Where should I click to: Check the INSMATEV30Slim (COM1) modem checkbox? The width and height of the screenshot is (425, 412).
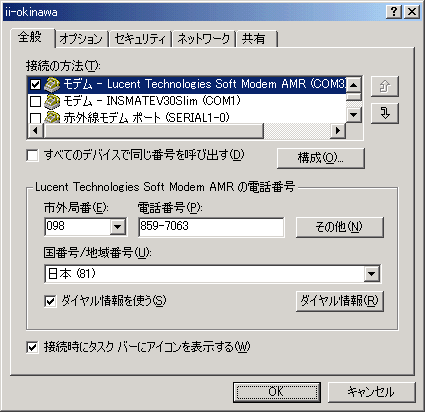pos(35,101)
